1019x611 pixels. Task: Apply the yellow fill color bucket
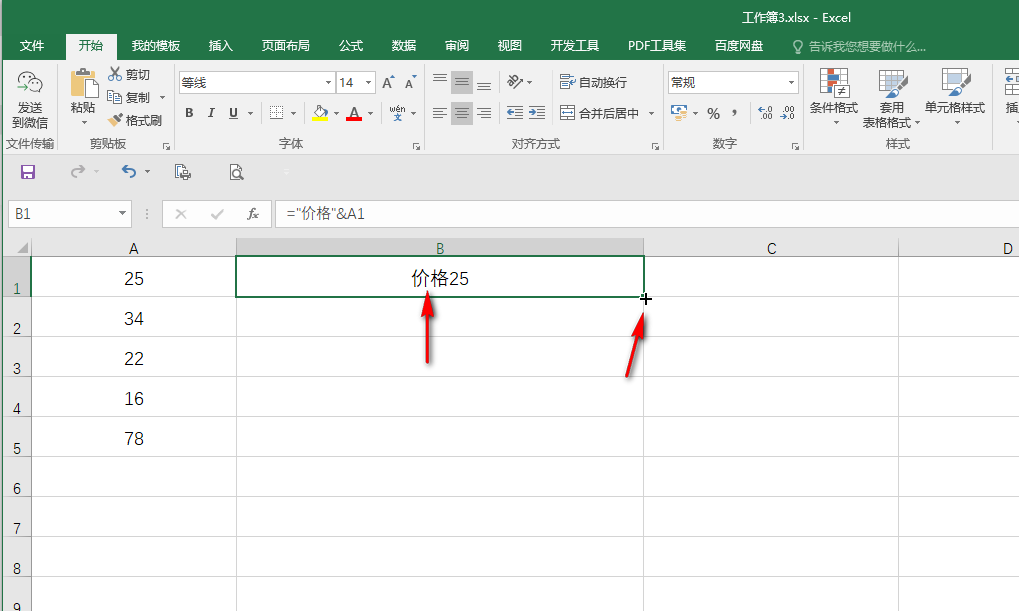[320, 113]
